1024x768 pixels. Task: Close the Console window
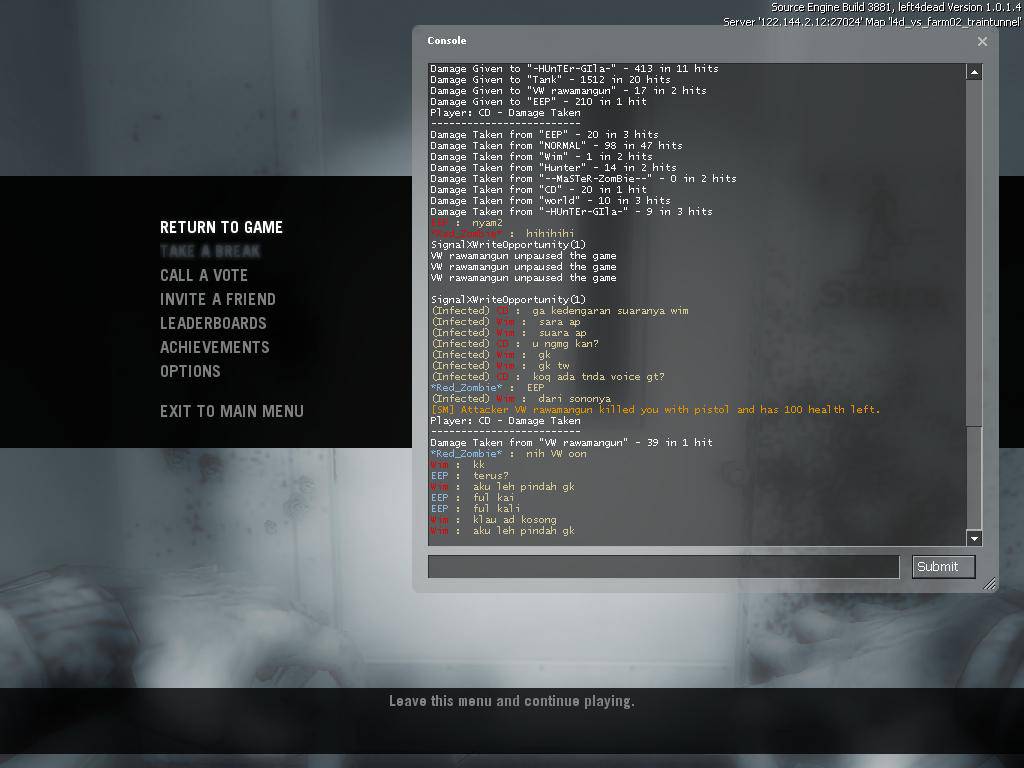point(982,41)
